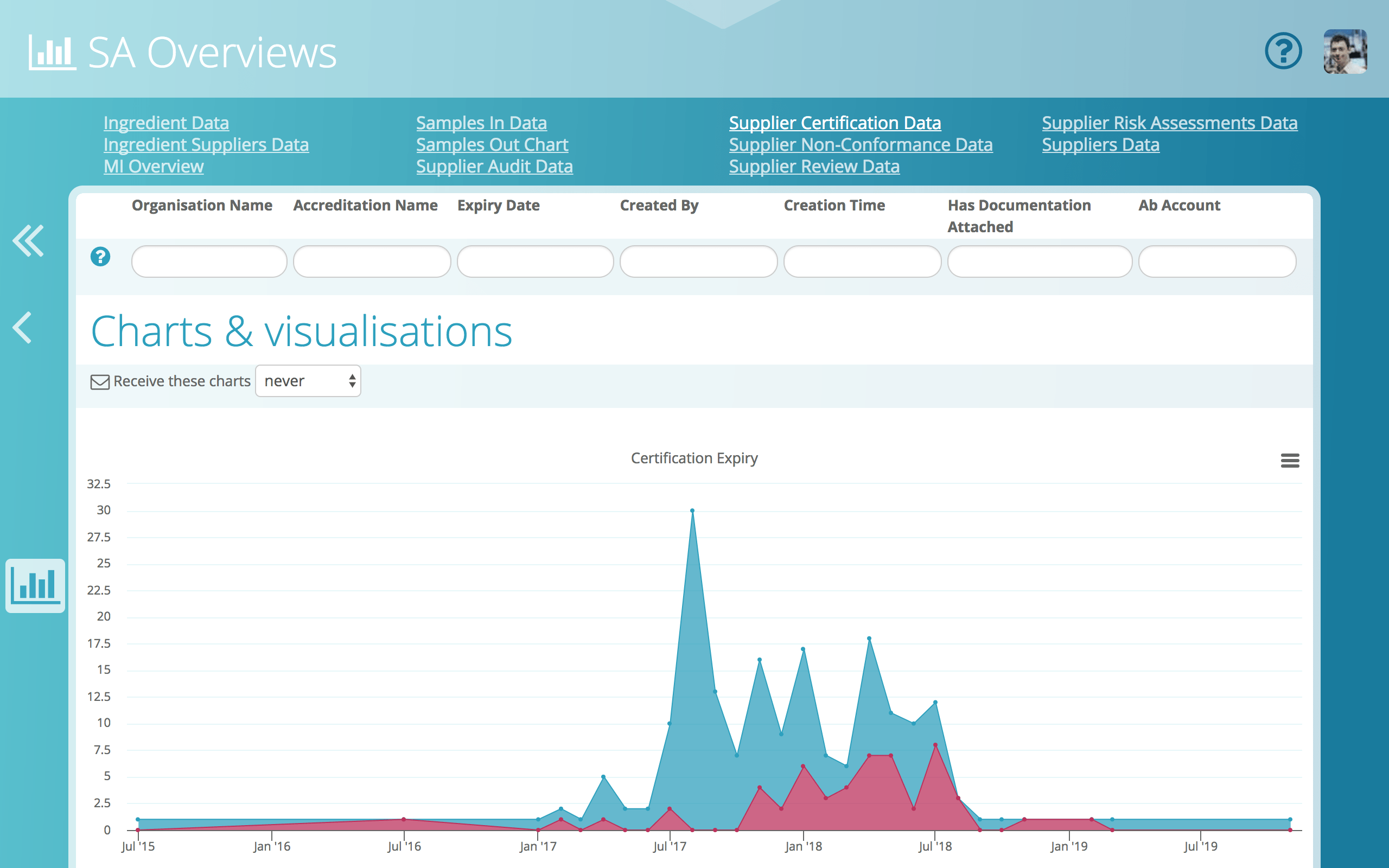This screenshot has height=868, width=1389.
Task: Click the 30-value peak data point on the chart
Action: coord(692,509)
